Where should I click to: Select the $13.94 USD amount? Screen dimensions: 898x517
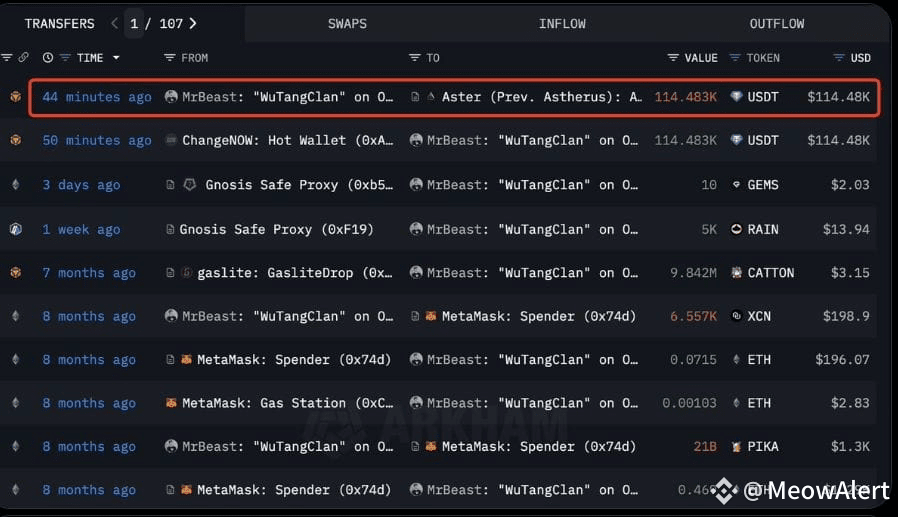(x=846, y=229)
